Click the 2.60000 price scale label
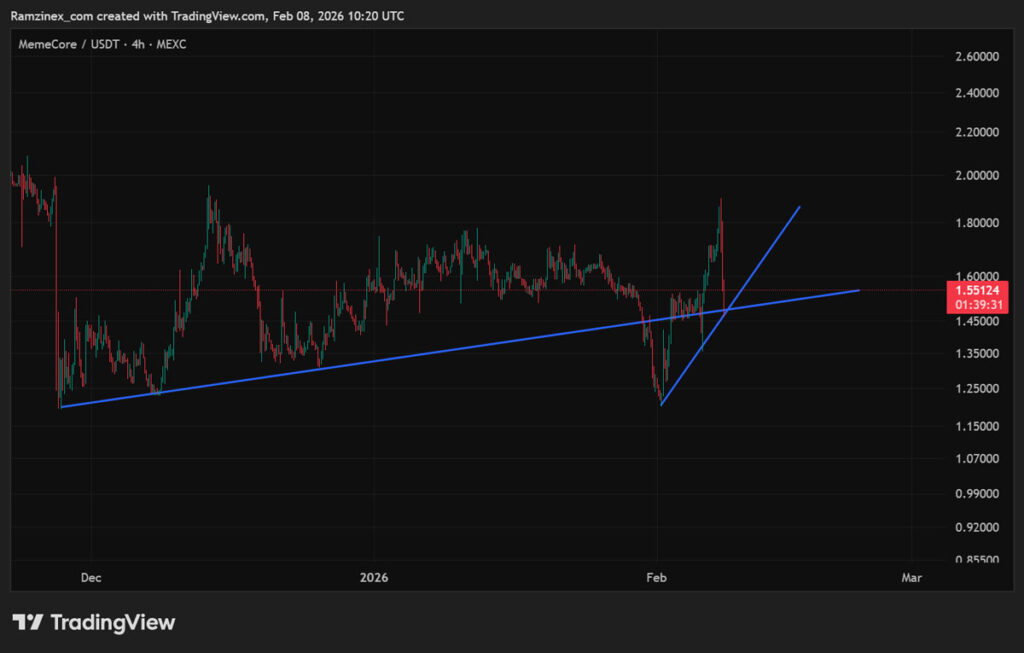The image size is (1024, 653). [976, 56]
